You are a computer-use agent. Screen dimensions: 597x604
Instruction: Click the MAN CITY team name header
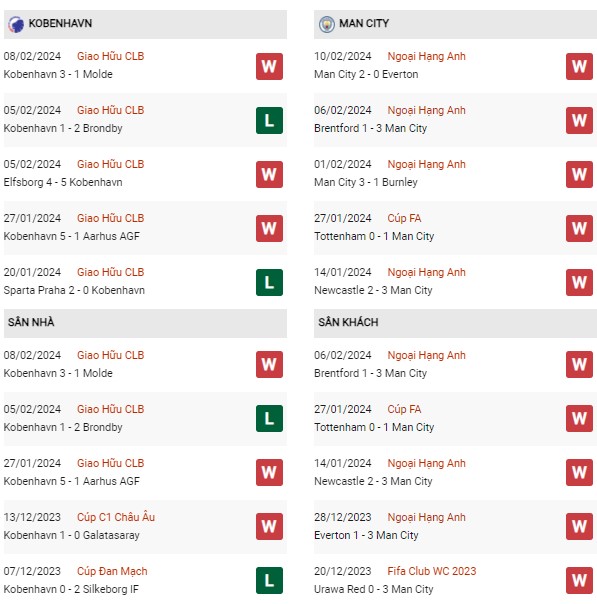pos(364,23)
